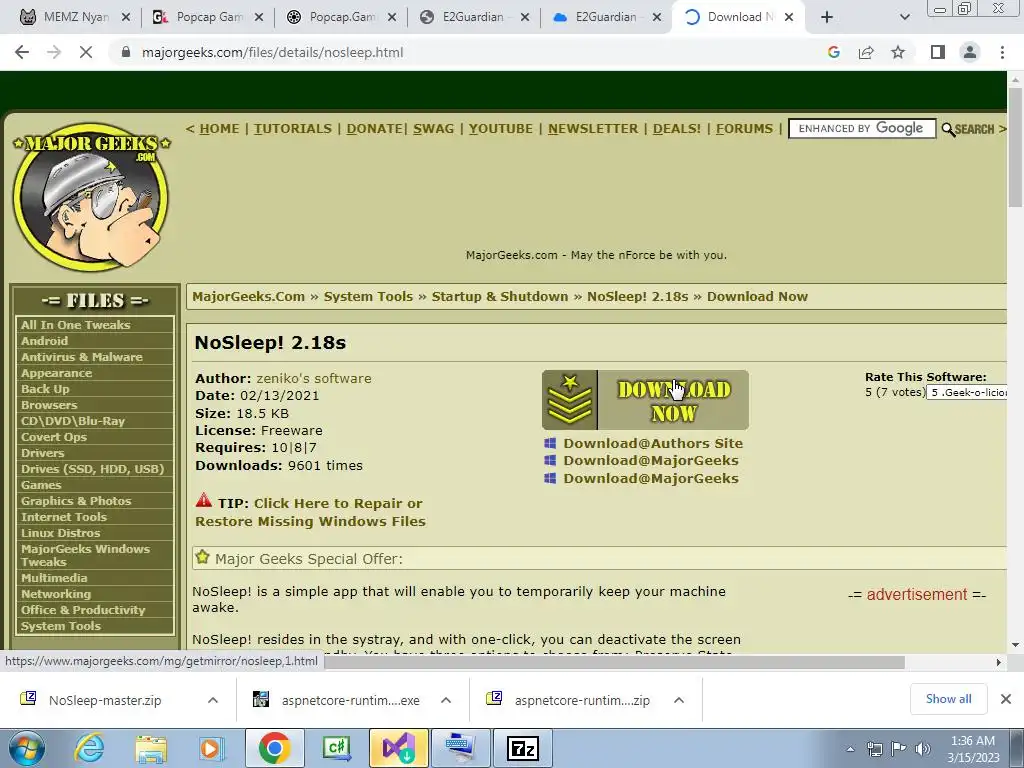1024x768 pixels.
Task: Open All In One Tweaks category
Action: [76, 325]
